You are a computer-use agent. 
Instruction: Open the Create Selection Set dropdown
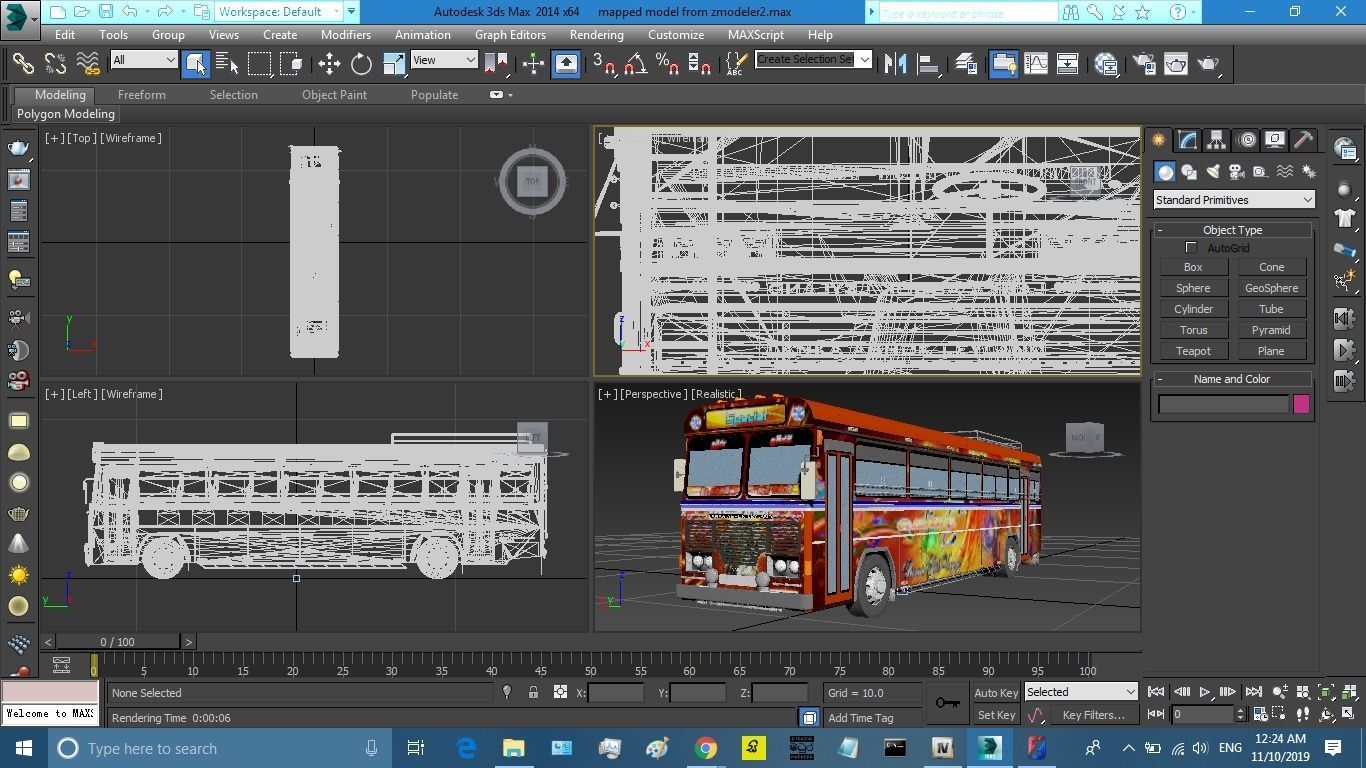813,59
